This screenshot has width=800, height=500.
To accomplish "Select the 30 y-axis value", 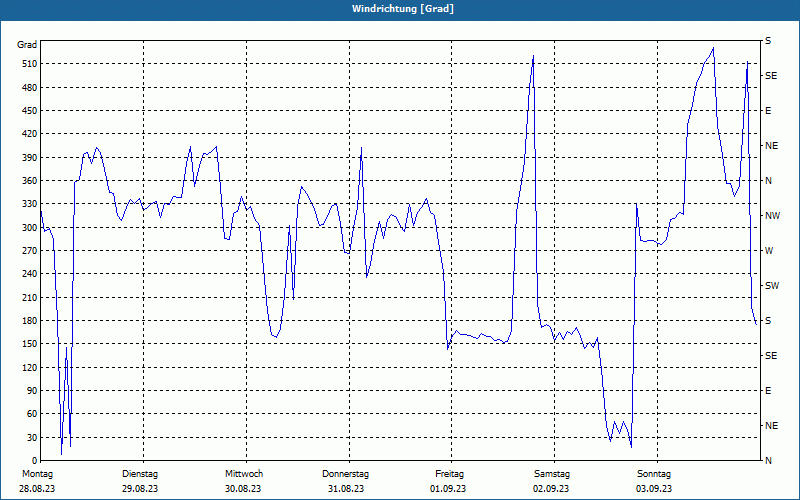I will (32, 437).
